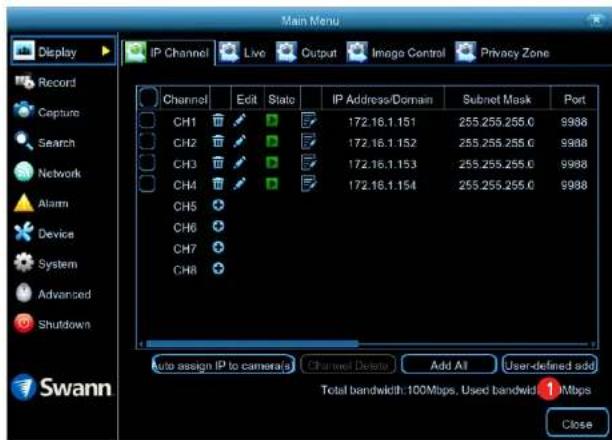Switch to the IP Channel tab
The image size is (612, 440).
point(168,53)
